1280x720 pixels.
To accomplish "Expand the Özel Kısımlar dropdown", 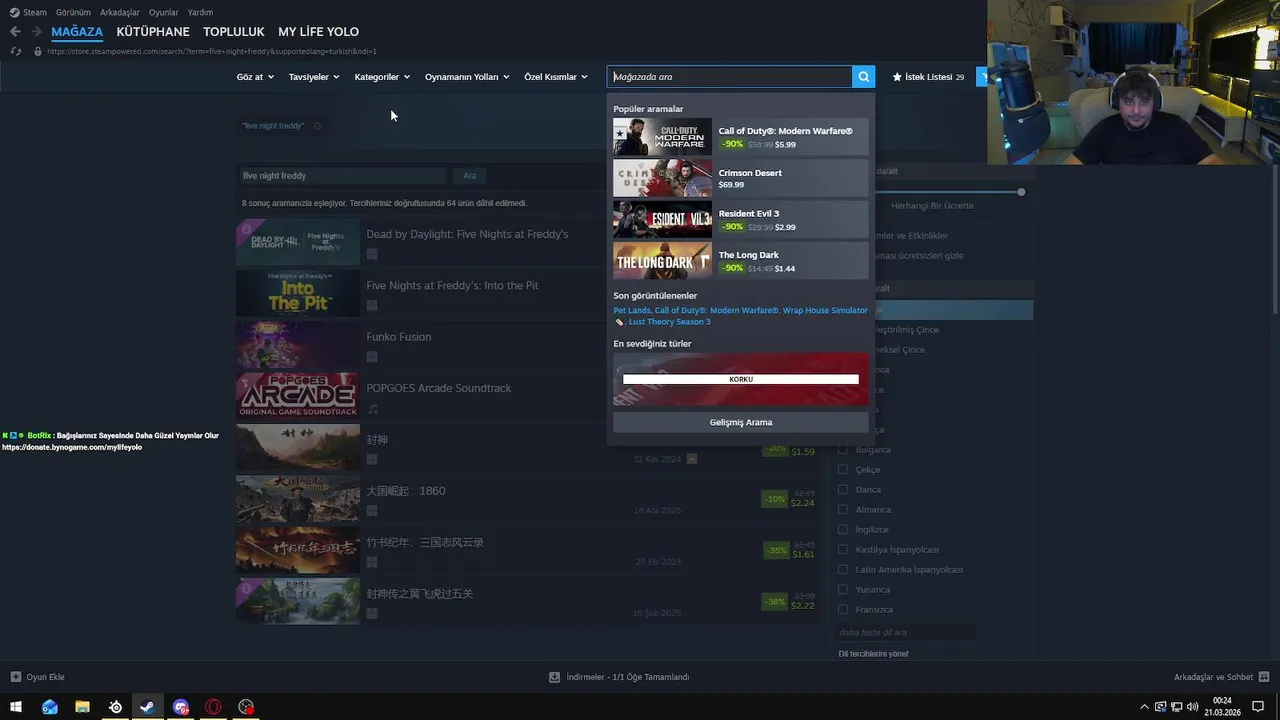I will point(556,77).
